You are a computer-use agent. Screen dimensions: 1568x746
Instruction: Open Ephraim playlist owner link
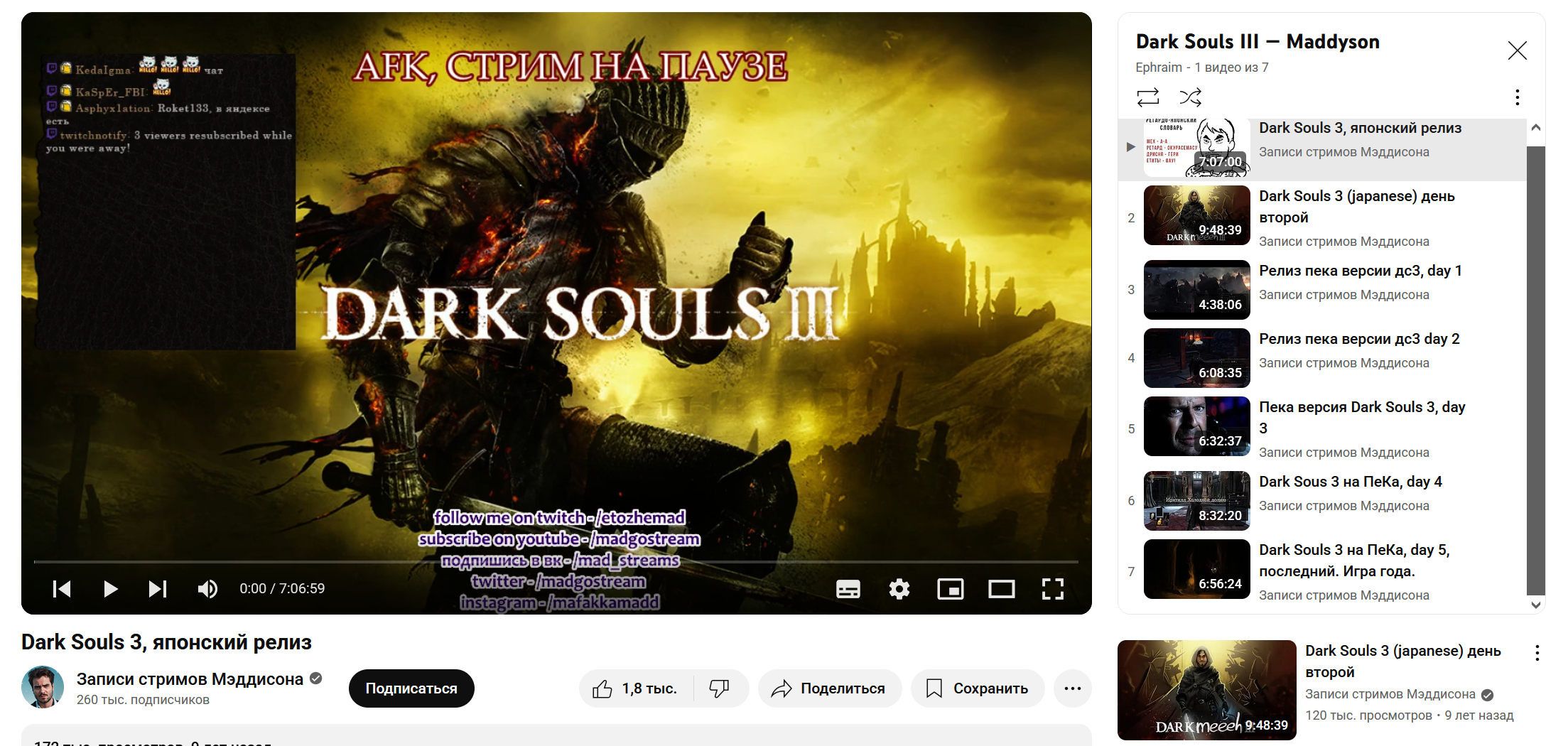(1159, 67)
